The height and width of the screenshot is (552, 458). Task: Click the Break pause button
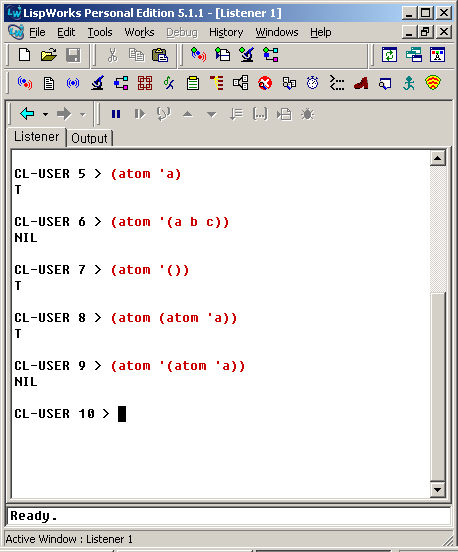(x=116, y=114)
